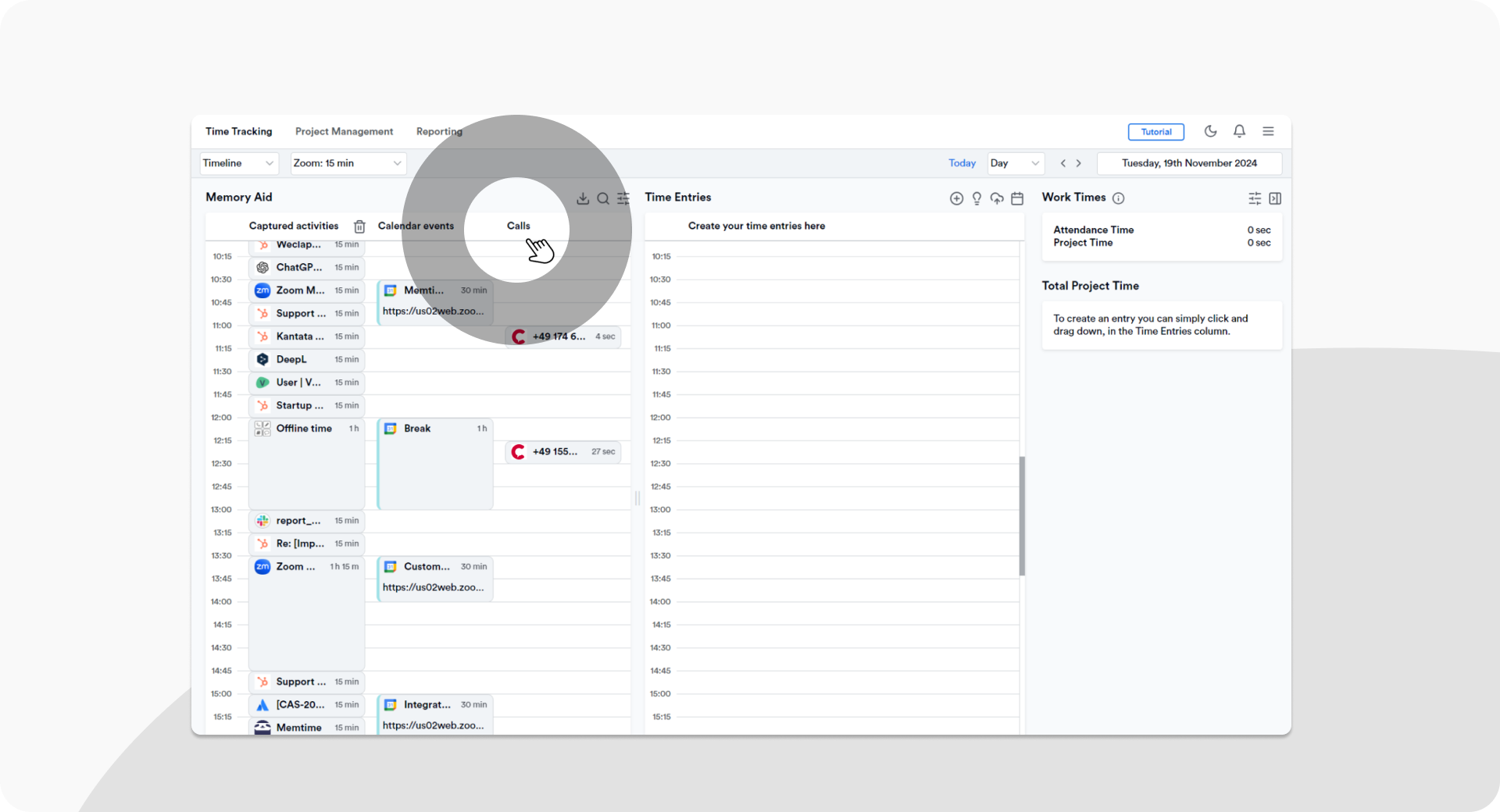The height and width of the screenshot is (812, 1500).
Task: Select Memtime 15 min activity entry
Action: pos(307,727)
